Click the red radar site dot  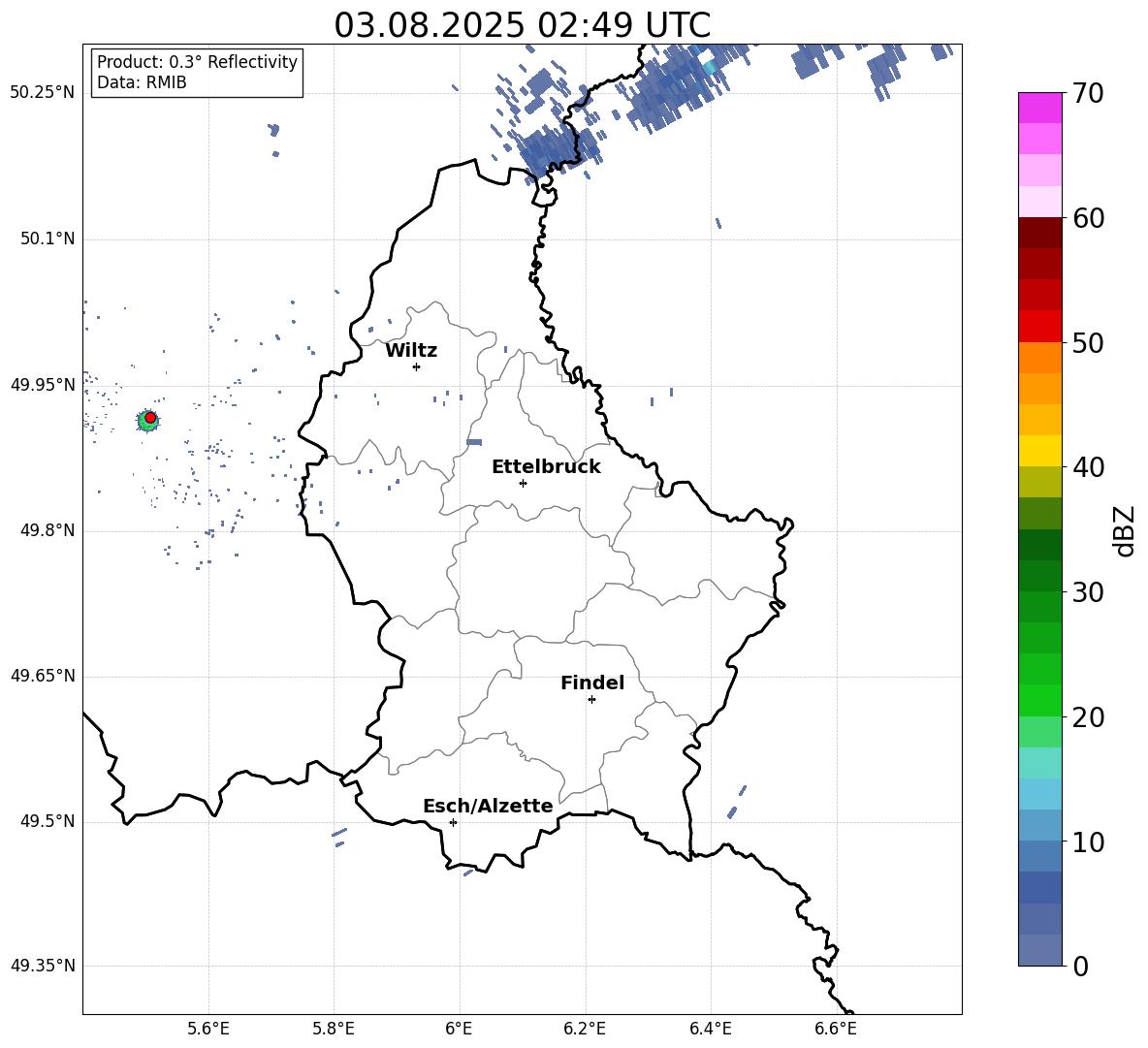point(150,418)
